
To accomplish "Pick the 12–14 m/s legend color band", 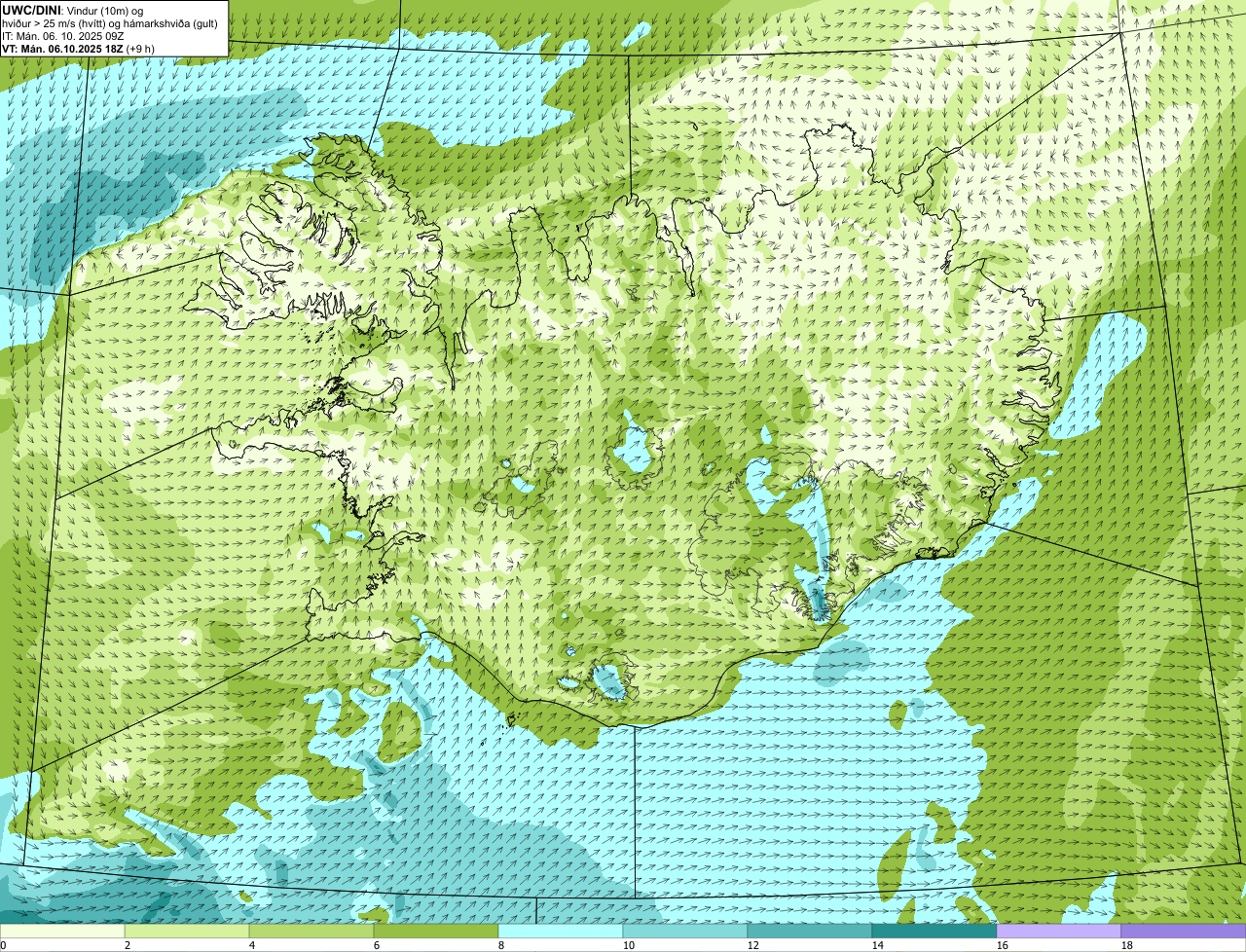I will [x=810, y=931].
